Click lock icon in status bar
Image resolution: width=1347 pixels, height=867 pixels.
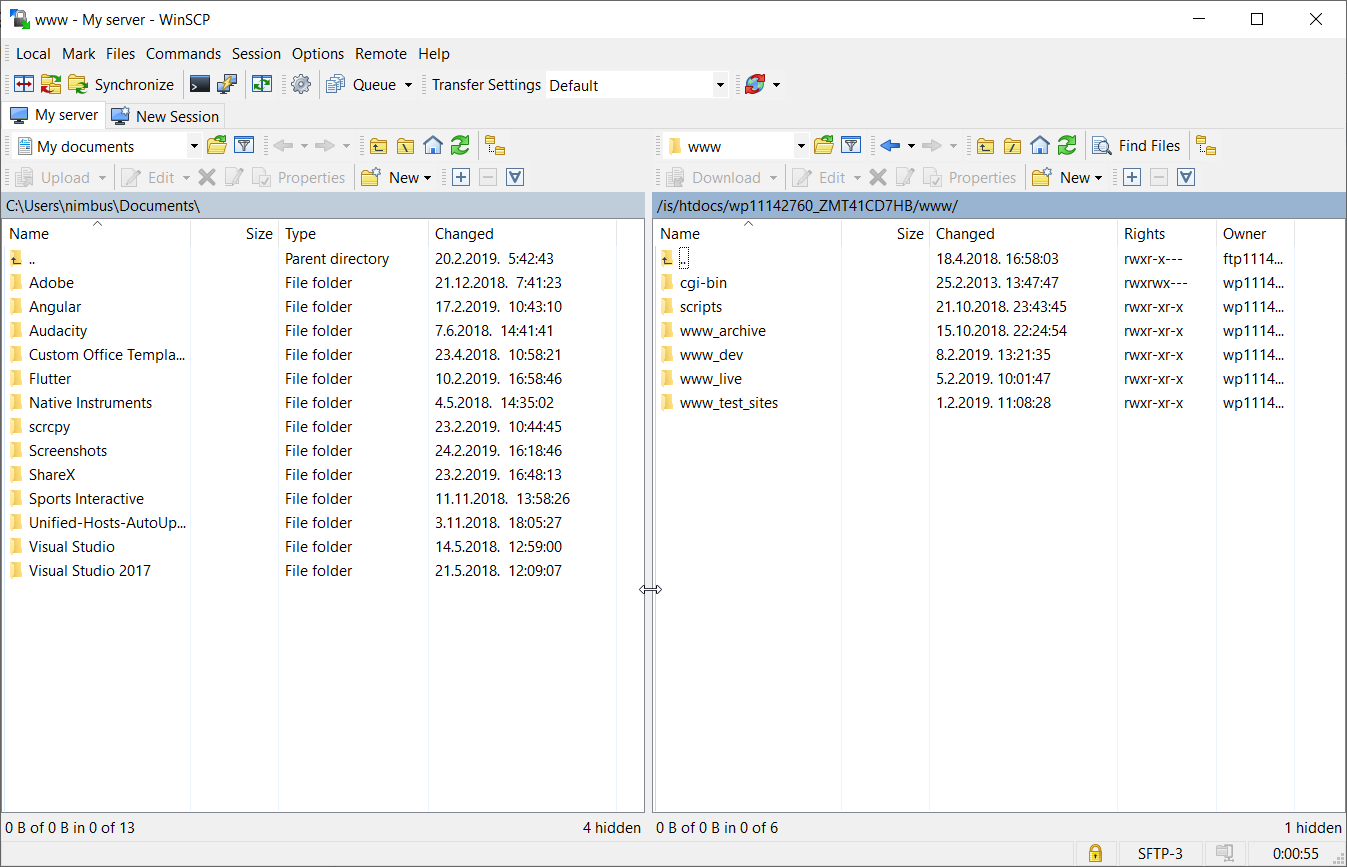pos(1095,853)
